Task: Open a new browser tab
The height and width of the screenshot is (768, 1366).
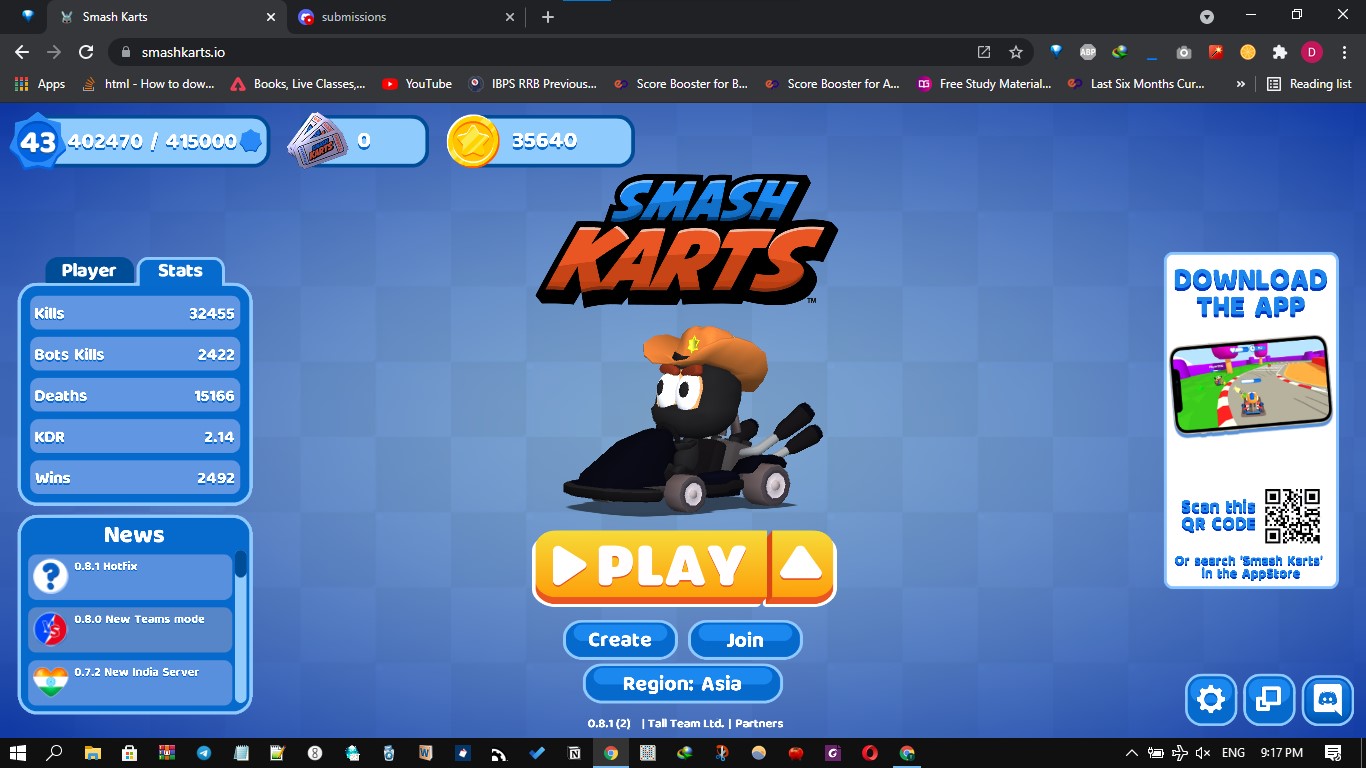Action: coord(548,17)
